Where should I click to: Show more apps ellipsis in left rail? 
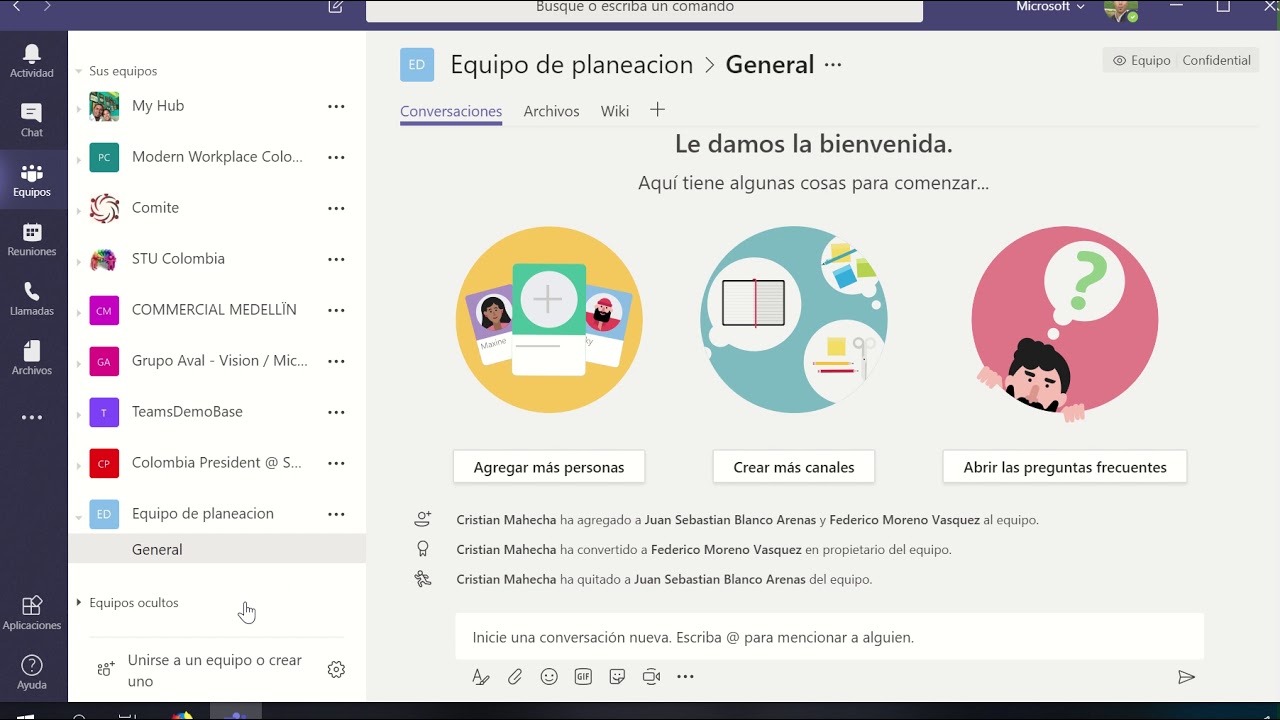point(32,418)
